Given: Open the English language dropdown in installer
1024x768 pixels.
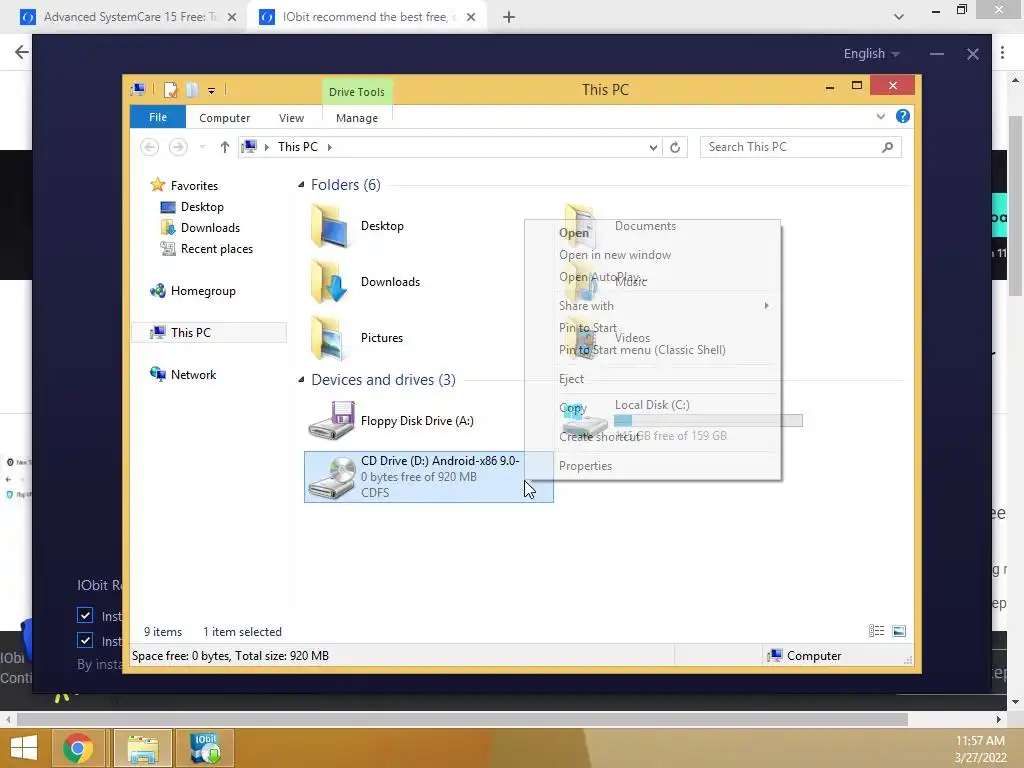Looking at the screenshot, I should pos(871,54).
